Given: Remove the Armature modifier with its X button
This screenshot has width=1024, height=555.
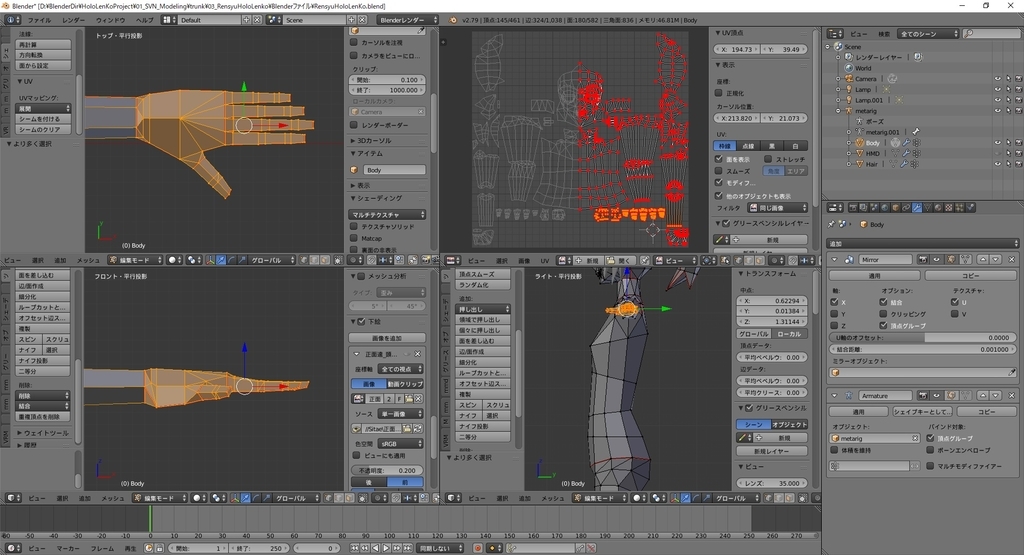Looking at the screenshot, I should [x=1012, y=396].
